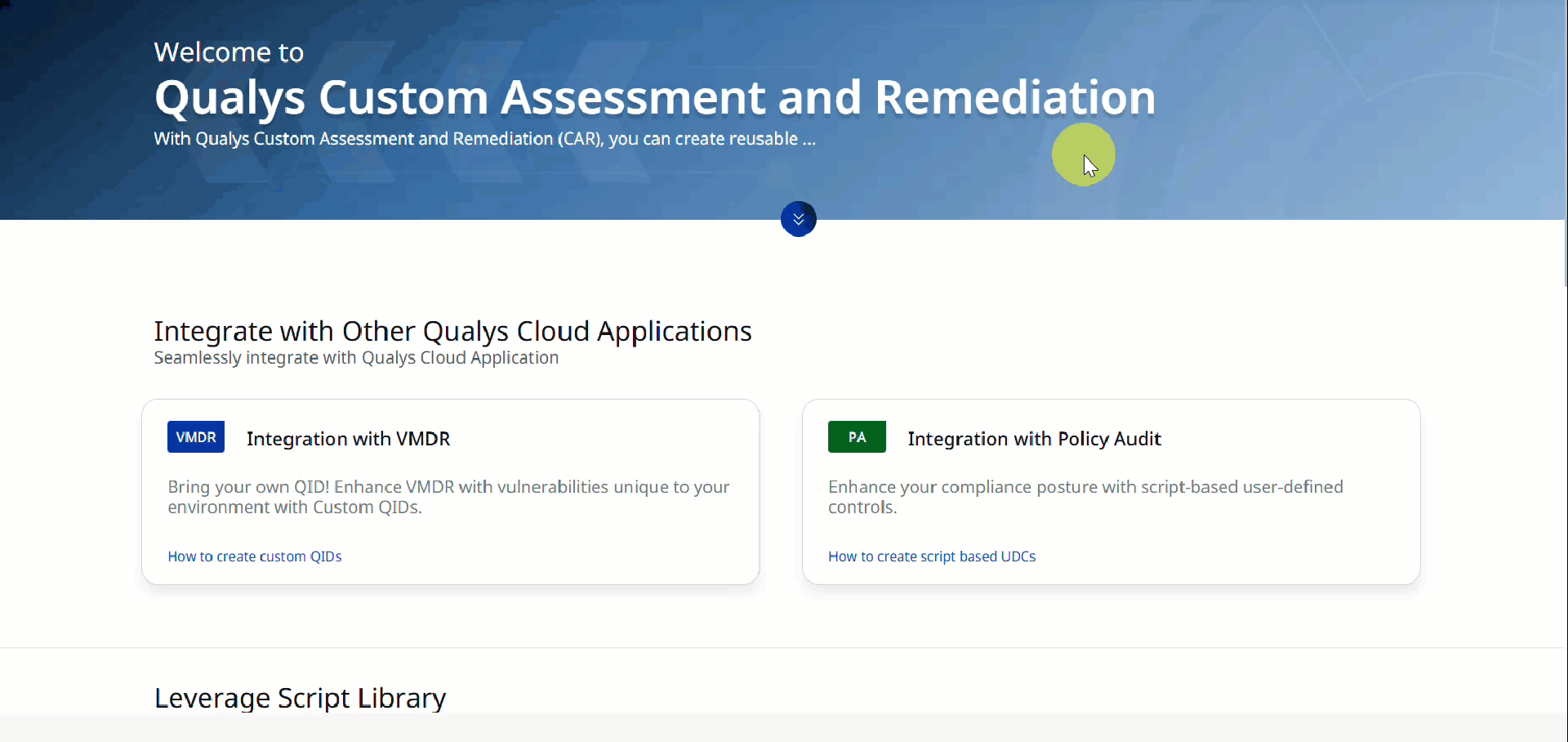Open 'How to create script based UDCs' link
The image size is (1568, 742).
932,556
